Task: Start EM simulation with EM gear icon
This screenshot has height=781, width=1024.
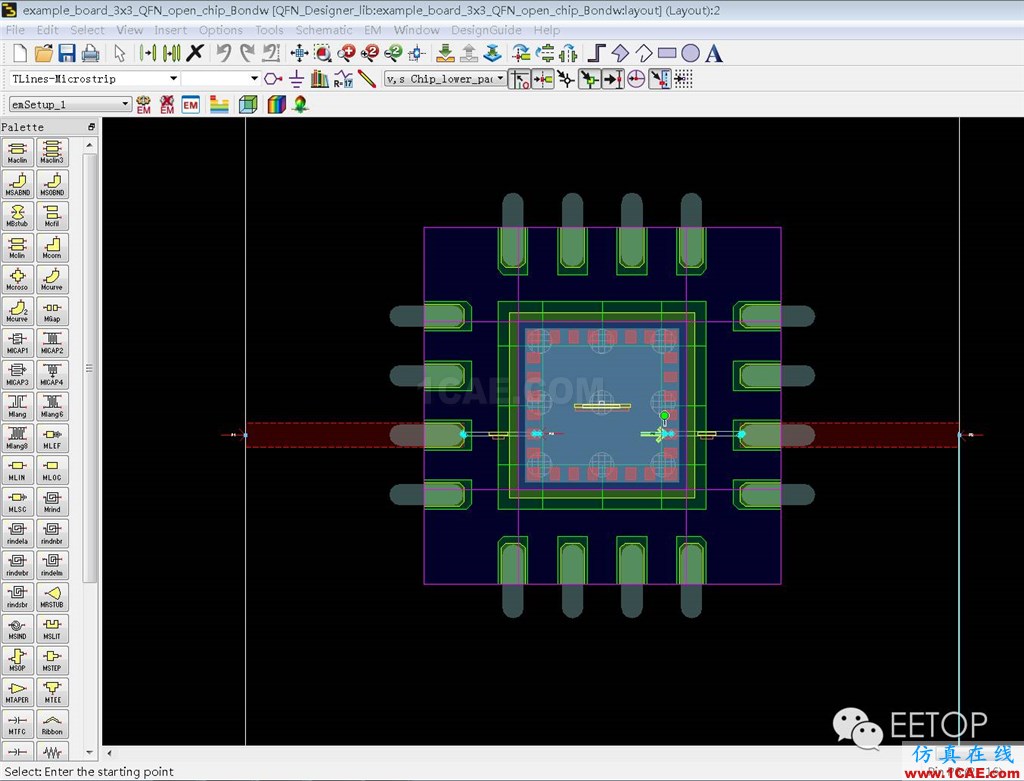Action: coord(144,104)
